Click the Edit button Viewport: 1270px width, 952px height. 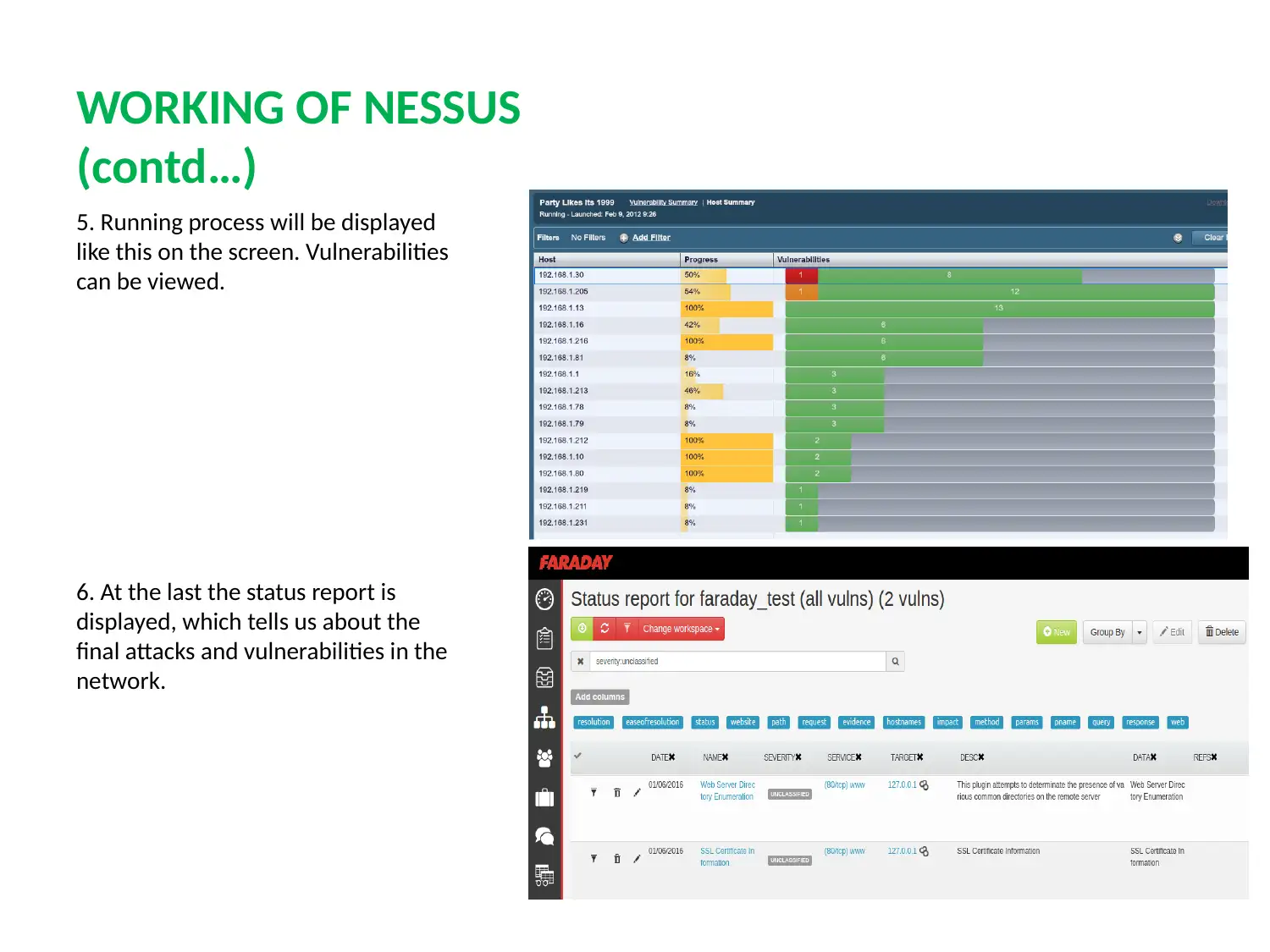tap(1172, 632)
